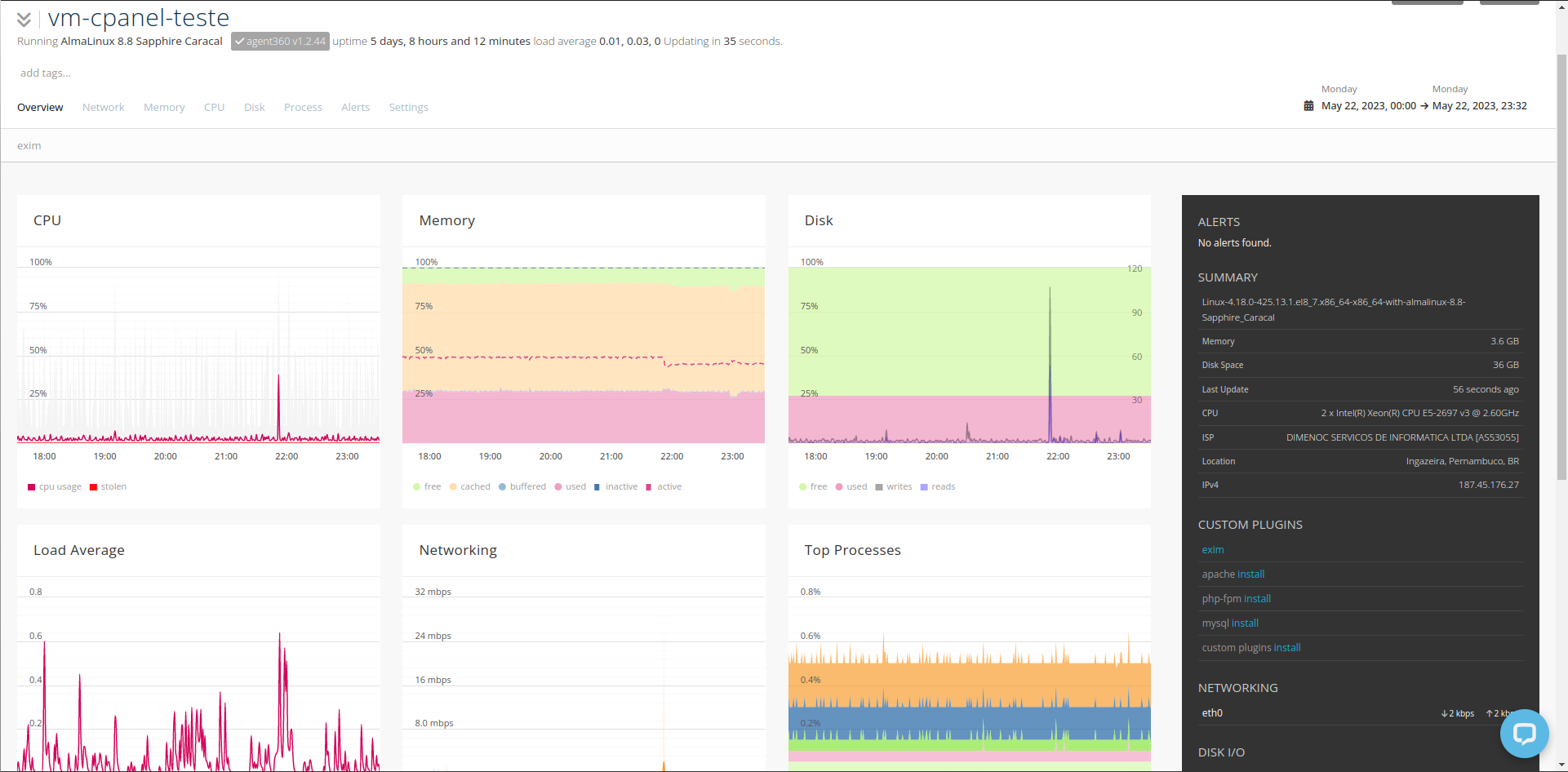Click the Top Processes chart title
Image resolution: width=1568 pixels, height=772 pixels.
click(852, 551)
